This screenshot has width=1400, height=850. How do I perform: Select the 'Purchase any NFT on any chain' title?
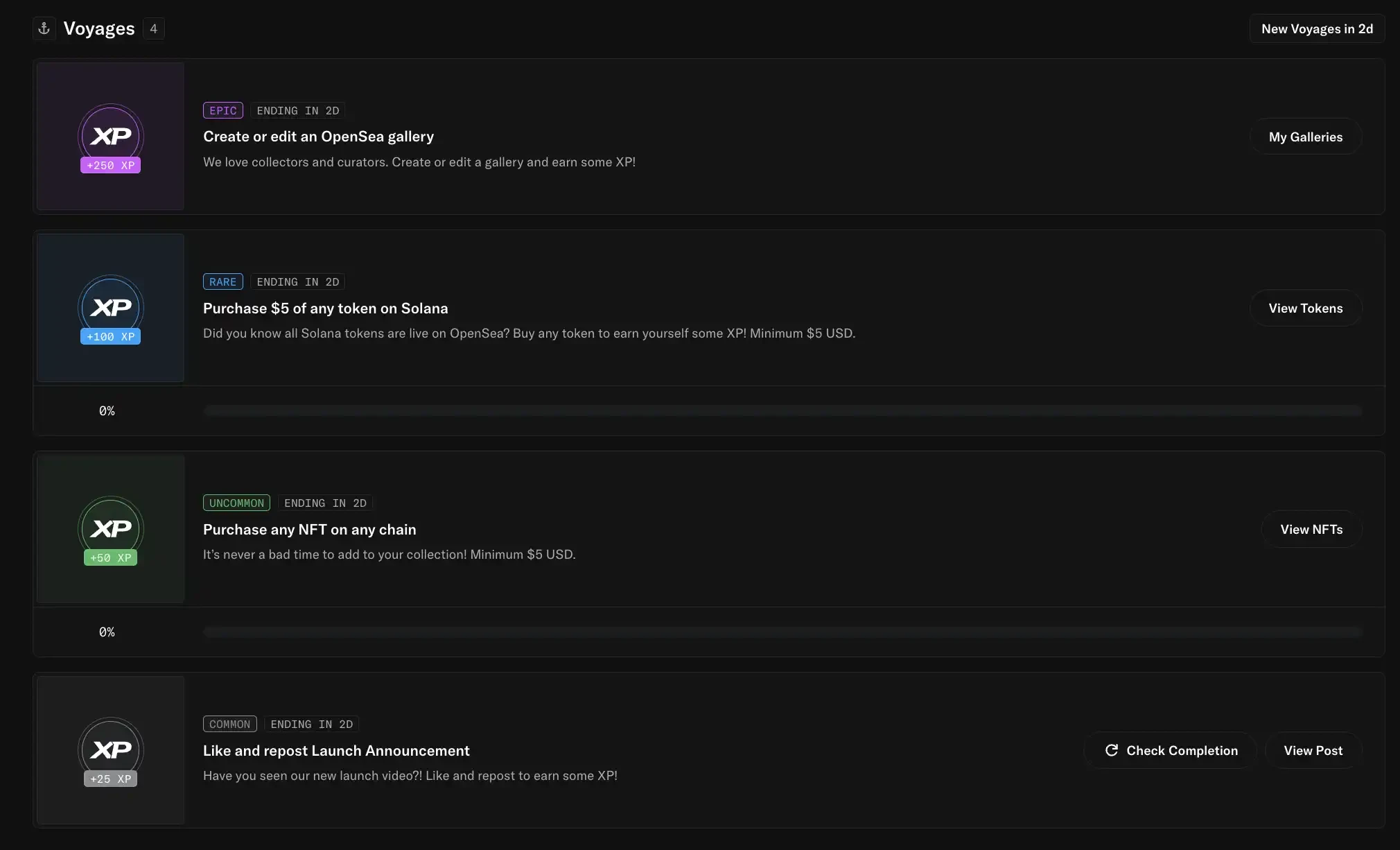pos(309,529)
